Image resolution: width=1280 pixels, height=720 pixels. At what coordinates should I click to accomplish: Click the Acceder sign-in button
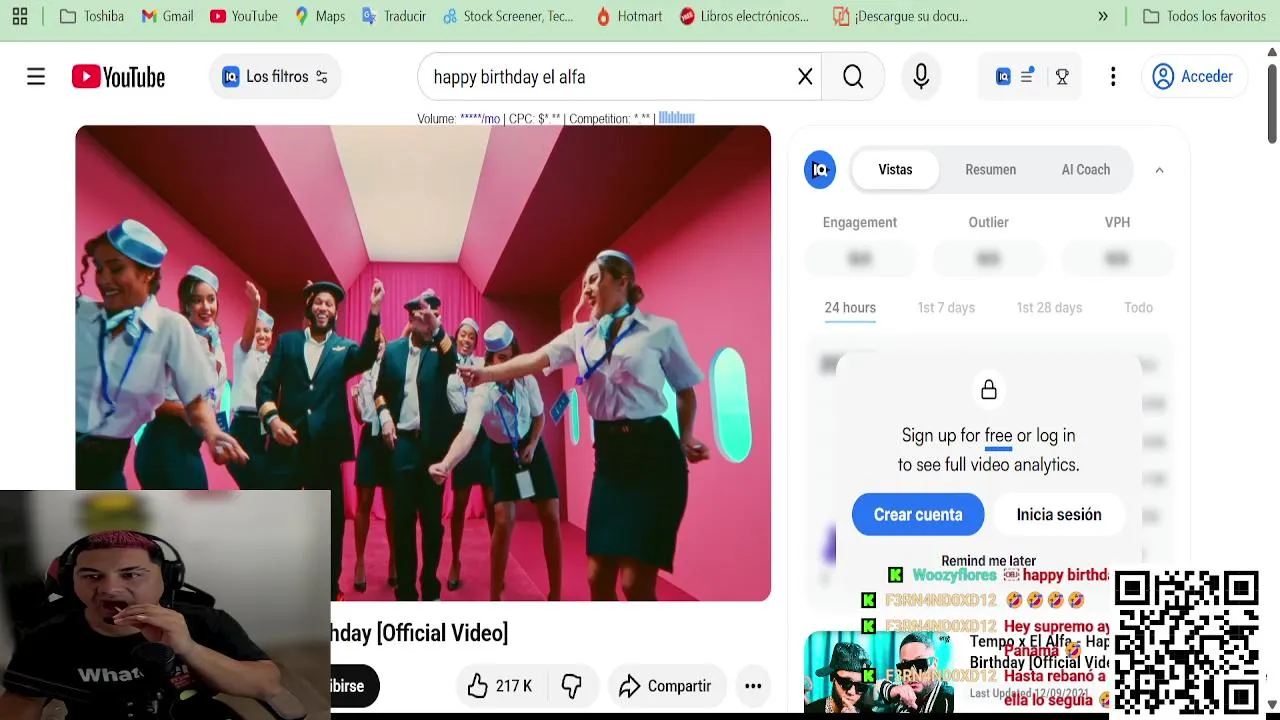1193,77
